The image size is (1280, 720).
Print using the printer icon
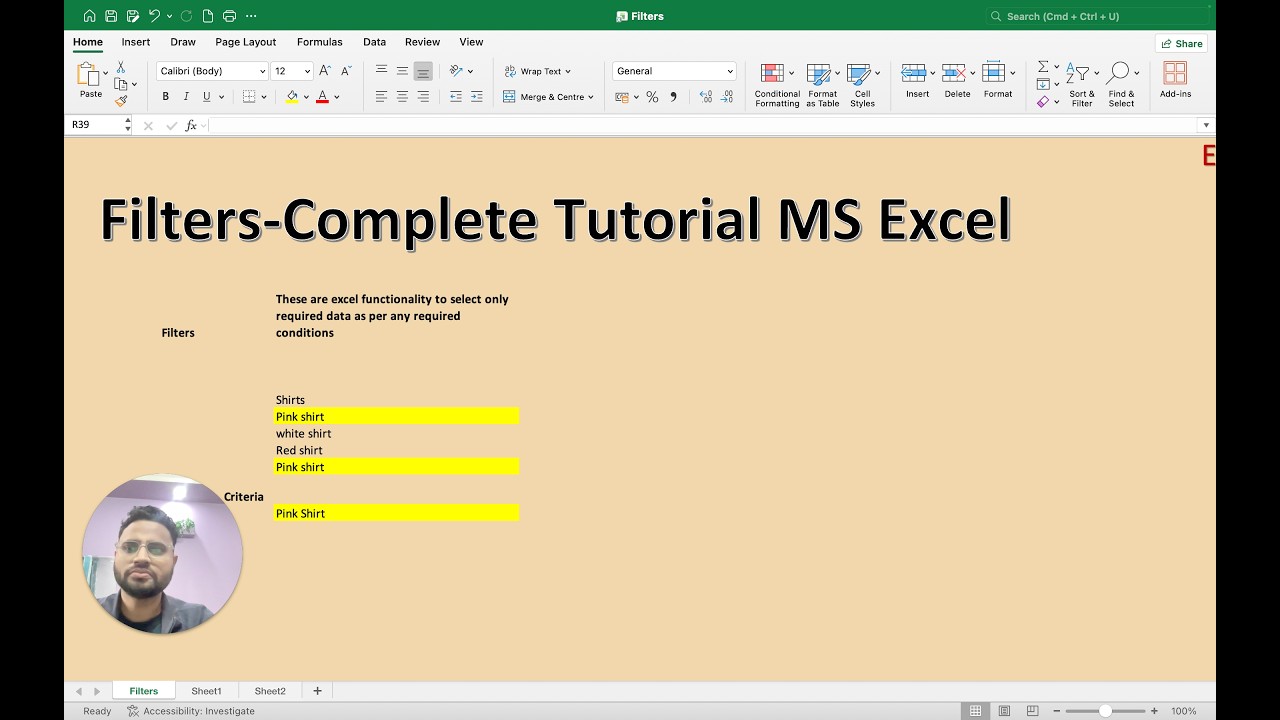tap(229, 16)
